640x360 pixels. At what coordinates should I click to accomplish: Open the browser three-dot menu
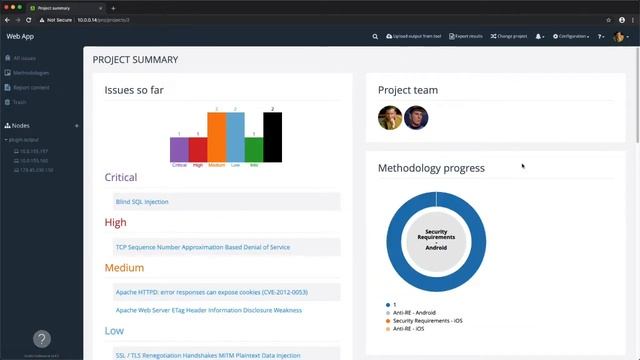pos(633,20)
